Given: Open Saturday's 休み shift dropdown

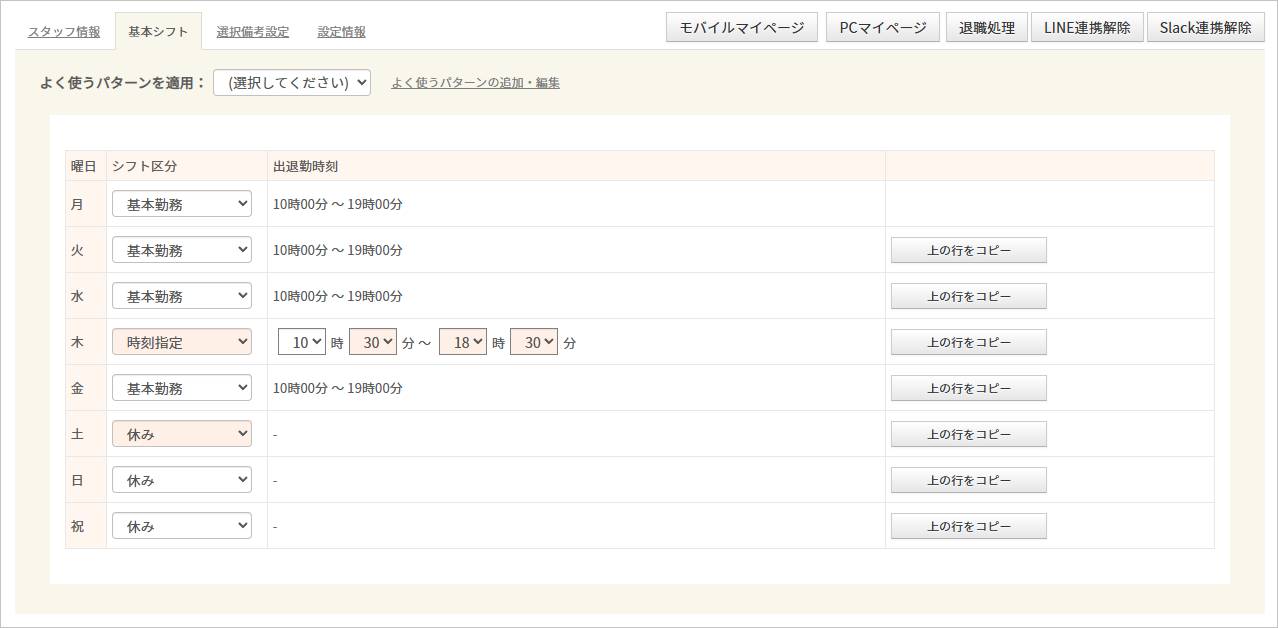Looking at the screenshot, I should pyautogui.click(x=181, y=434).
